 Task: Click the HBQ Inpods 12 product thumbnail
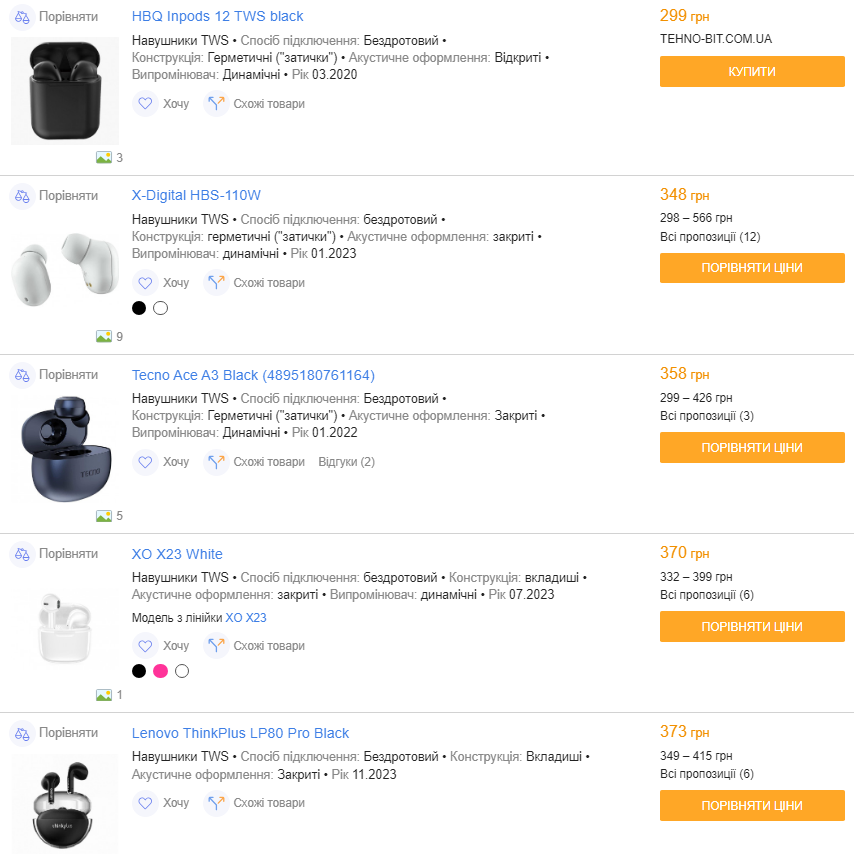64,90
